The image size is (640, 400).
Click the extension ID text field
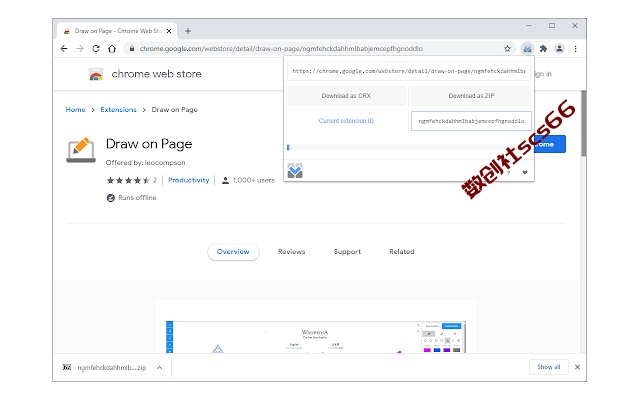coord(471,121)
